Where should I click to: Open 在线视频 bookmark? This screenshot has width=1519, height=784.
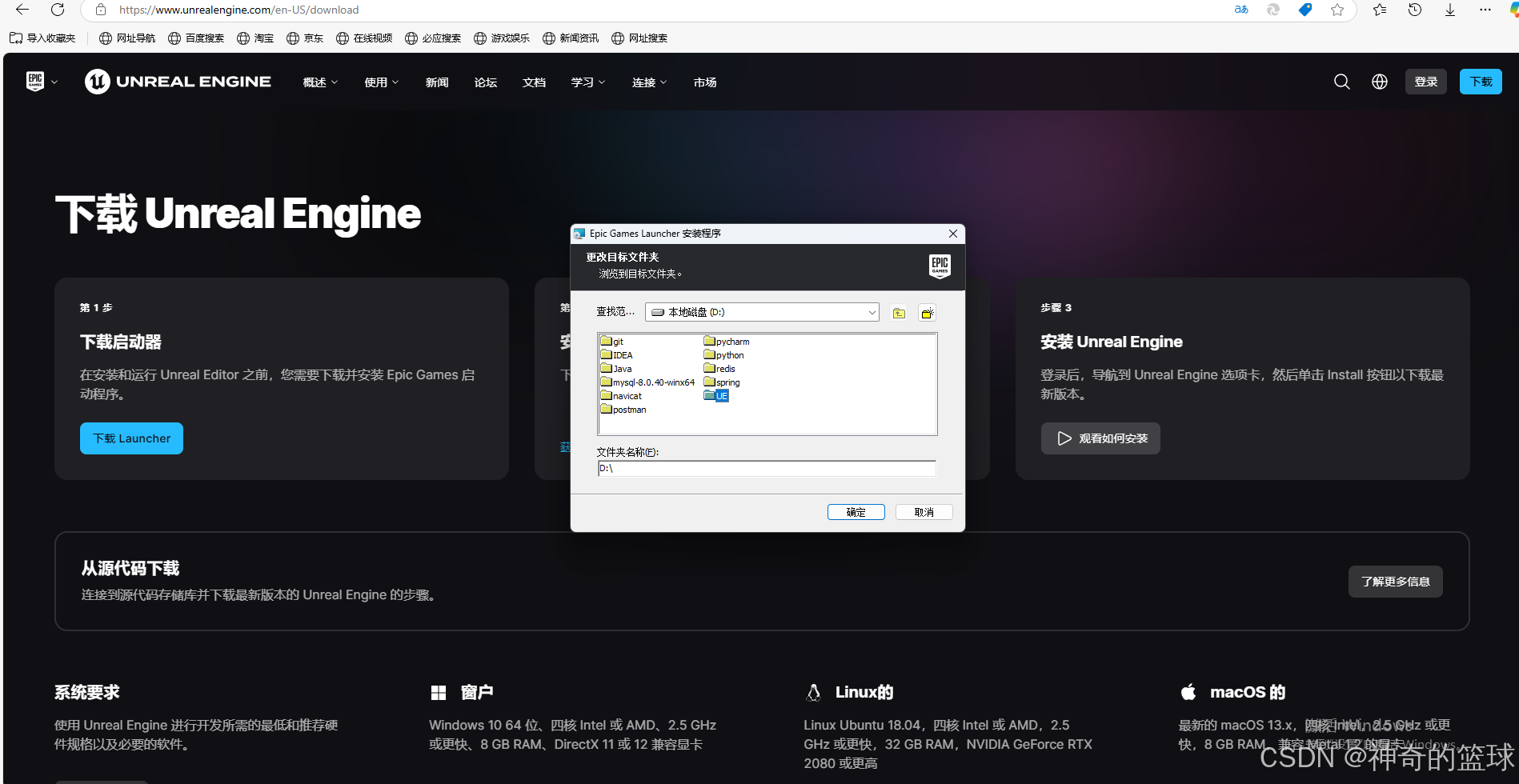[x=364, y=38]
